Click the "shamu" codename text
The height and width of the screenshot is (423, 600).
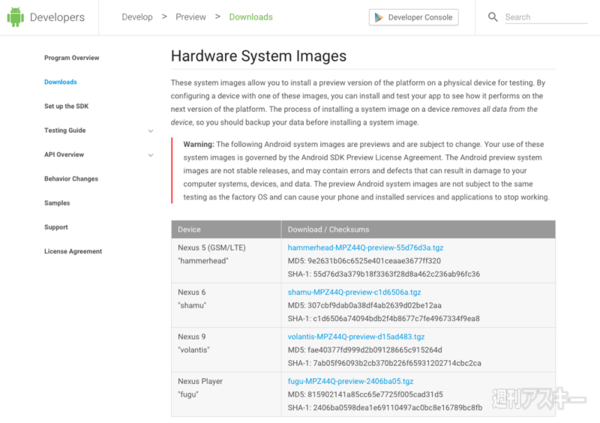tap(192, 305)
